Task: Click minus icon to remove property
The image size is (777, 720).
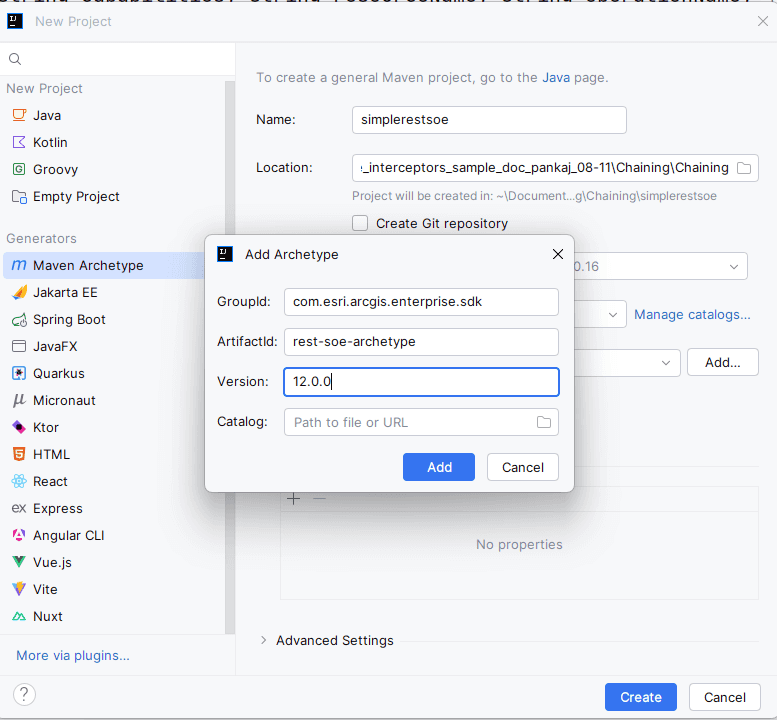Action: pyautogui.click(x=320, y=498)
